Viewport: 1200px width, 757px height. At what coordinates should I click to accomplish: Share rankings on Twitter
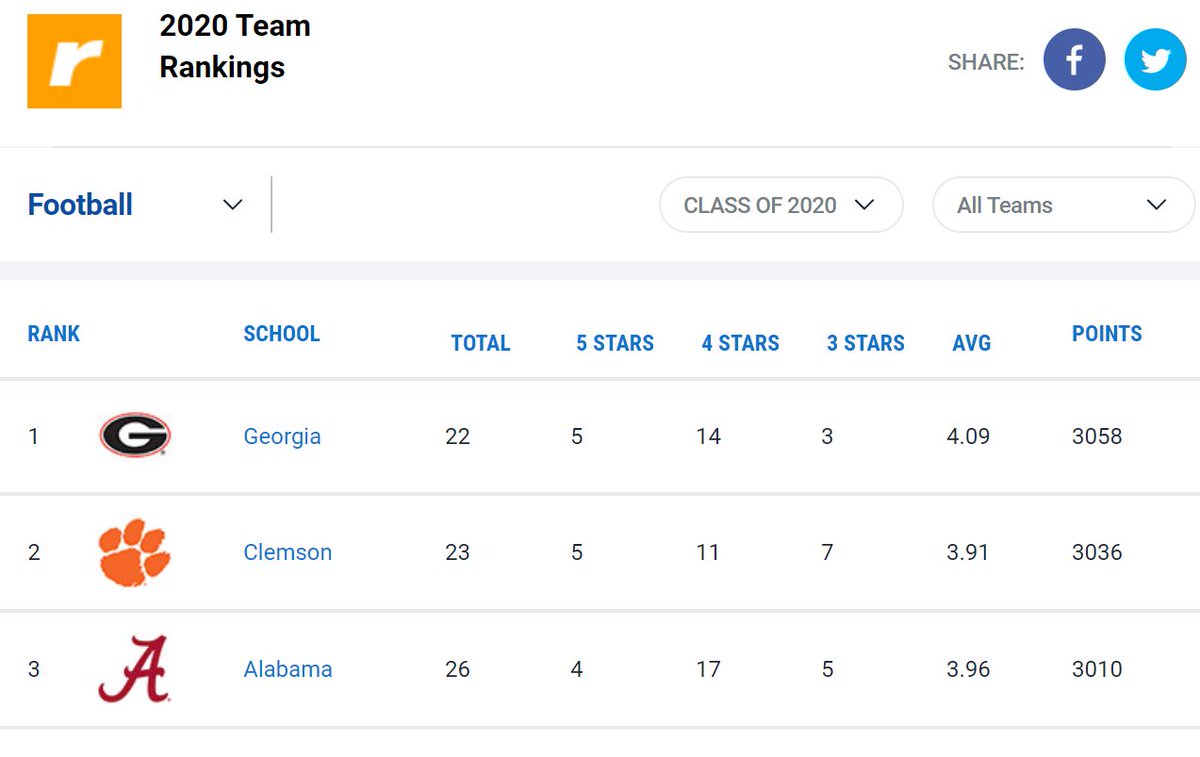(1155, 60)
